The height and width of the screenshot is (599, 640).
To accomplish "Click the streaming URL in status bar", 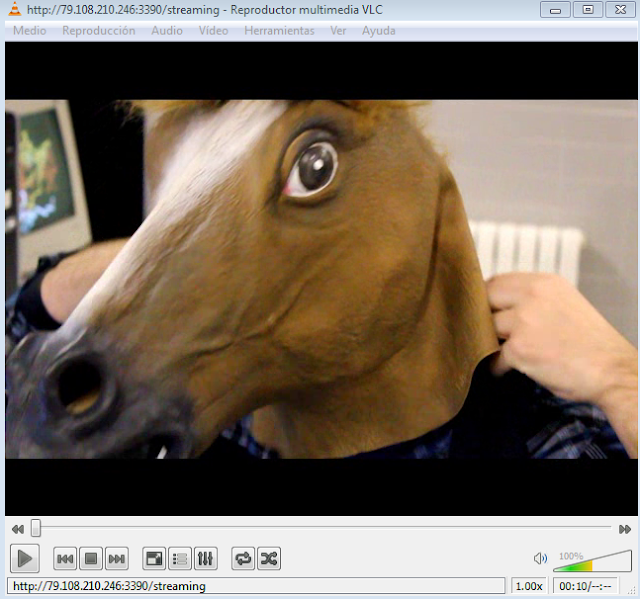I will point(109,586).
